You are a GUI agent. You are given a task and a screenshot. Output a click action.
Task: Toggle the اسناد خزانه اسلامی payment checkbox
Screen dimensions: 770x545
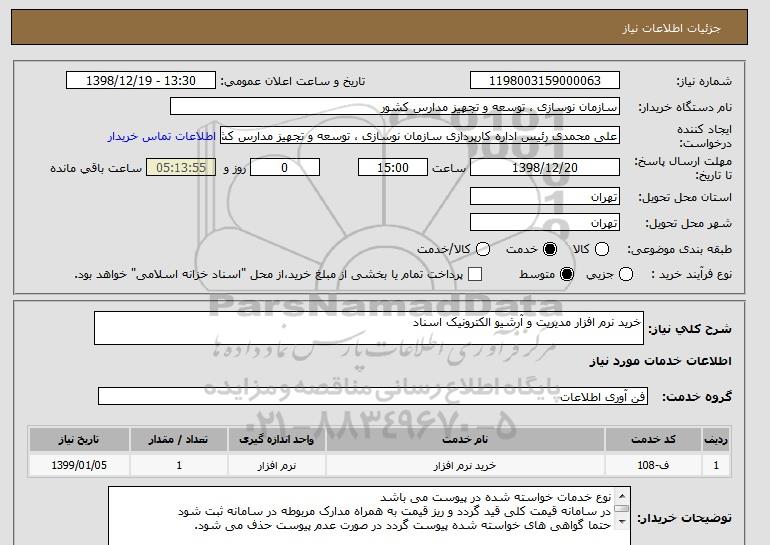point(475,274)
